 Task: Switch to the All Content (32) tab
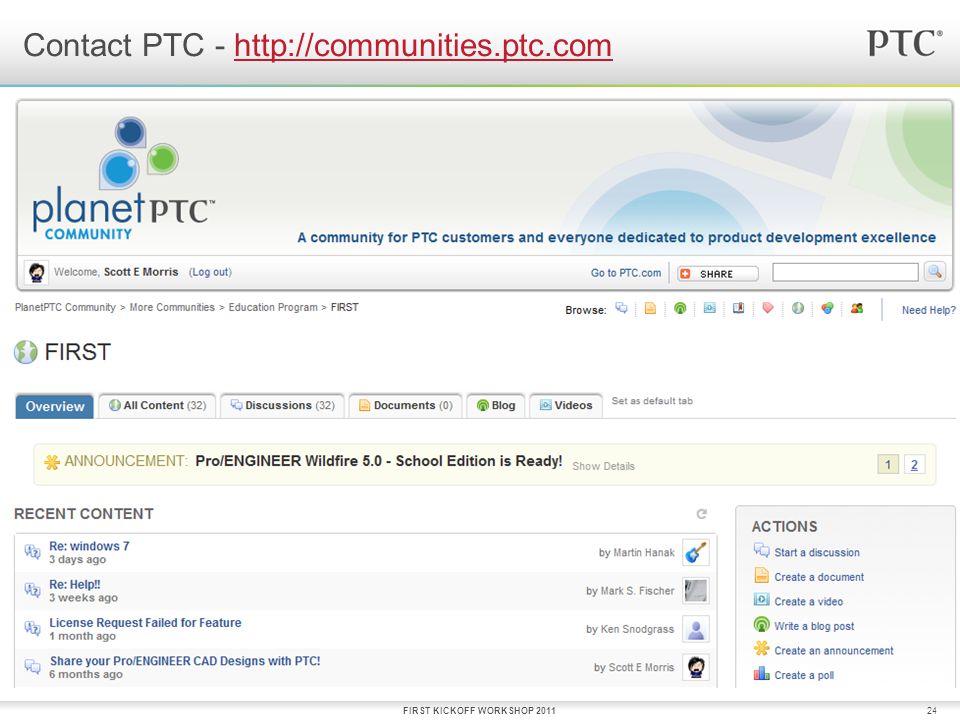157,405
